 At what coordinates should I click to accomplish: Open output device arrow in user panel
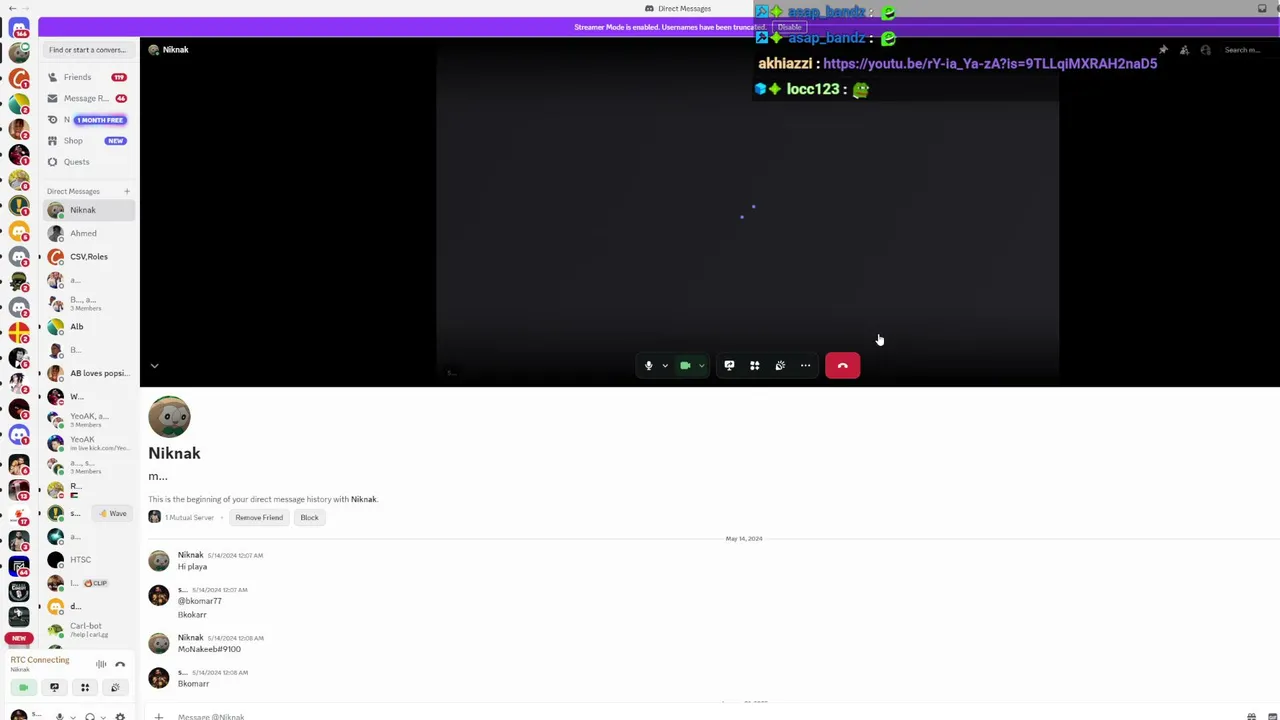point(103,717)
